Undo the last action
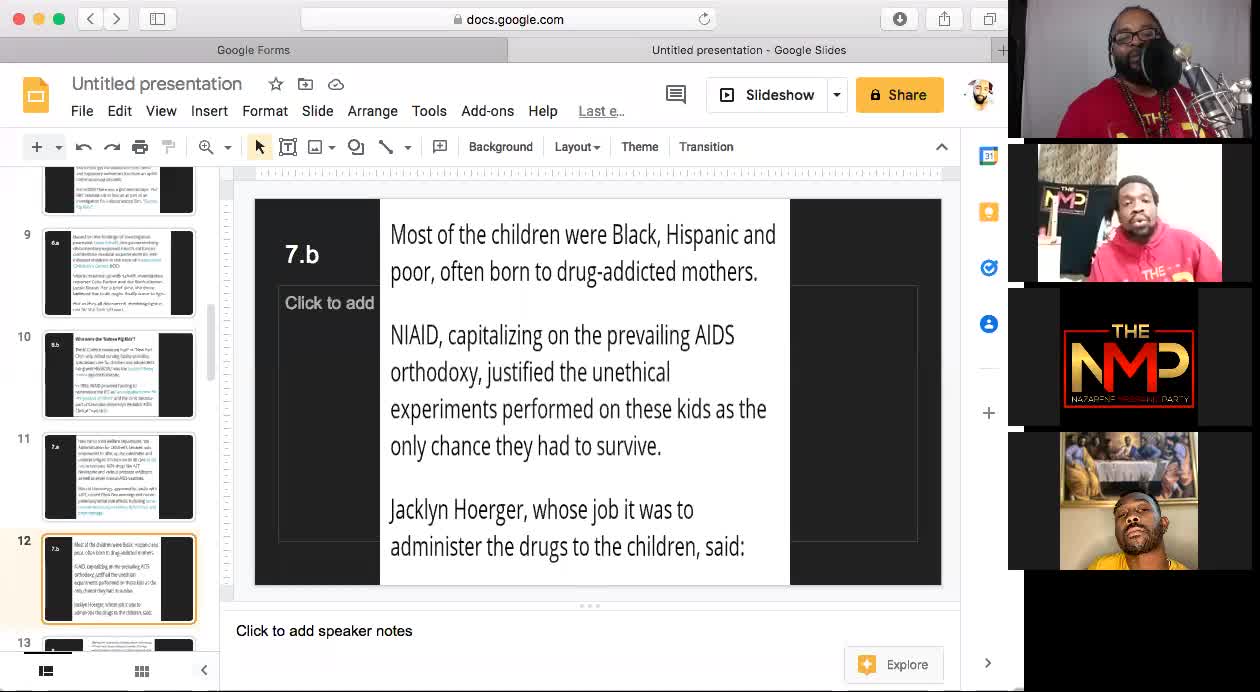The image size is (1260, 692). click(84, 147)
